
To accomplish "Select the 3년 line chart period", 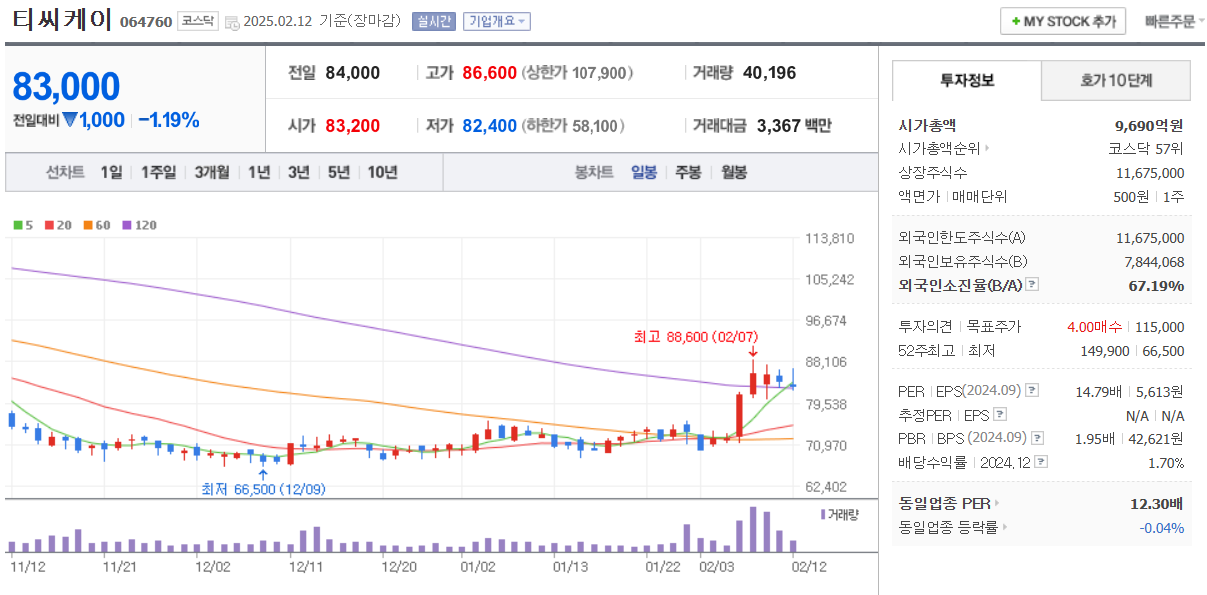I will pos(298,172).
